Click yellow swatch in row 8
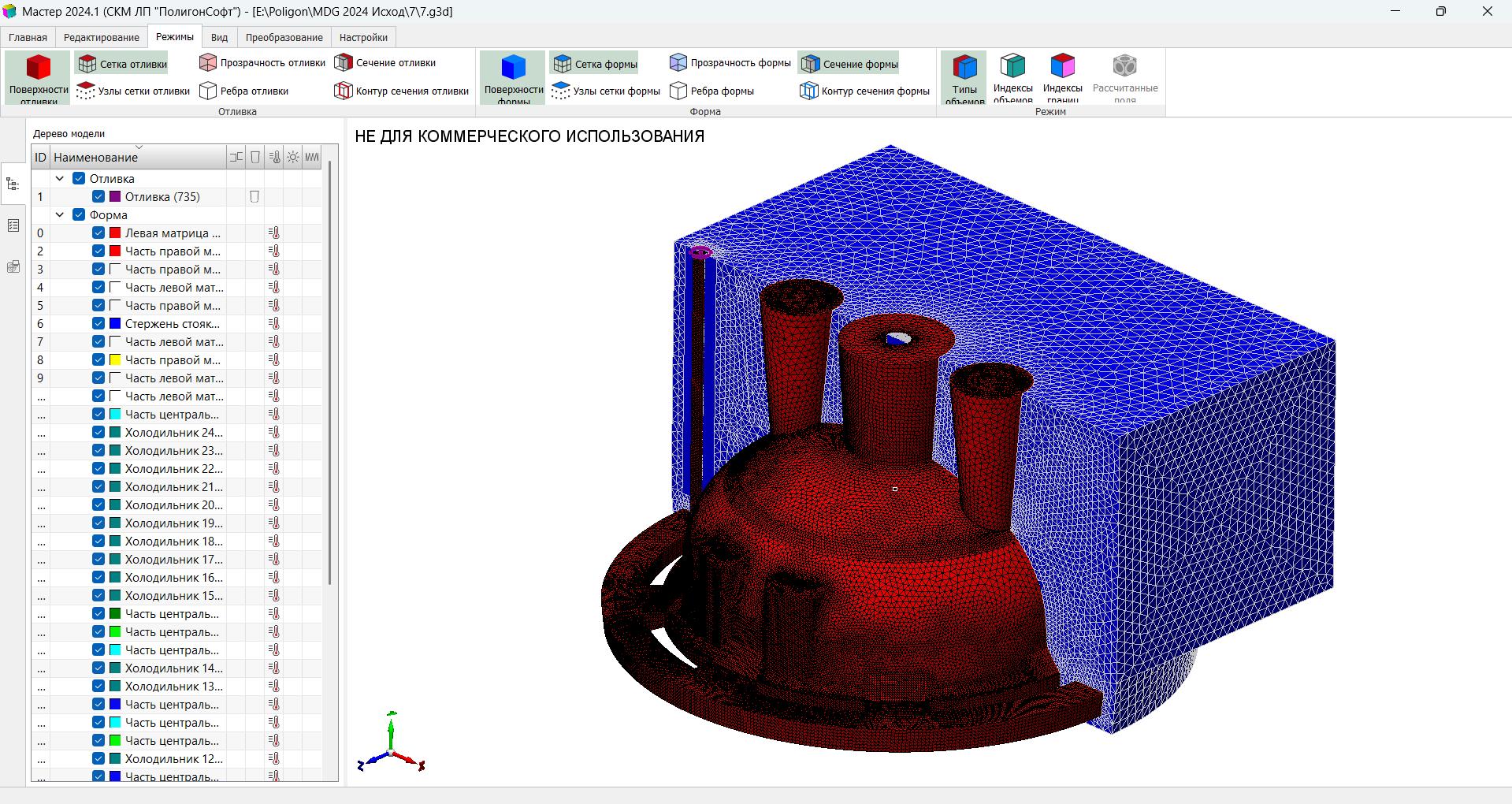Viewport: 1512px width, 804px height. [x=115, y=359]
